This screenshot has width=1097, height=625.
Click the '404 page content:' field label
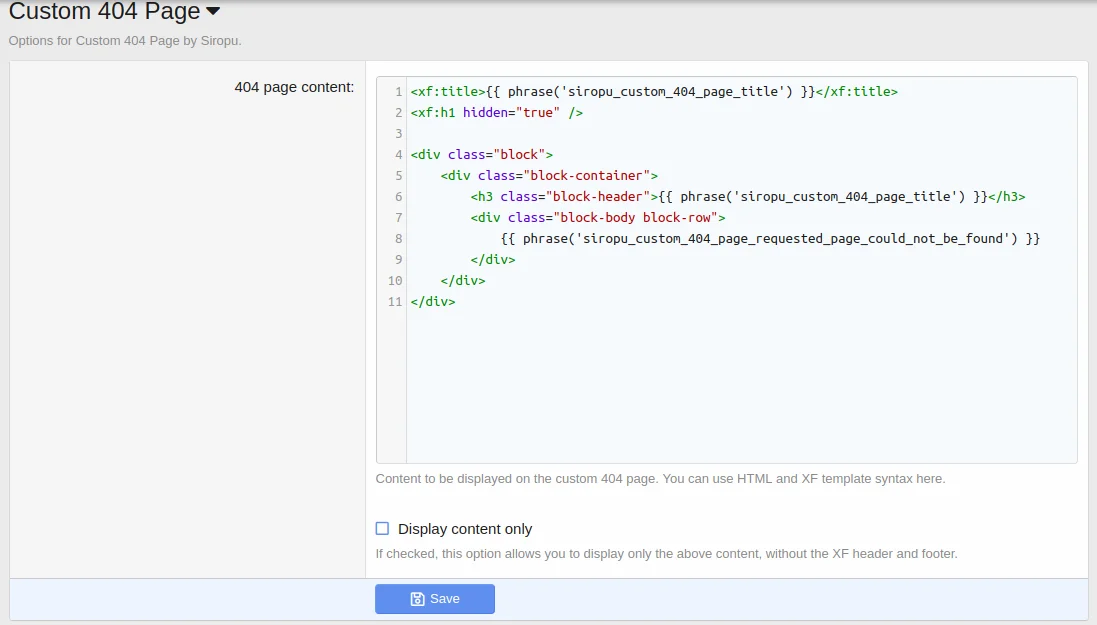click(294, 87)
